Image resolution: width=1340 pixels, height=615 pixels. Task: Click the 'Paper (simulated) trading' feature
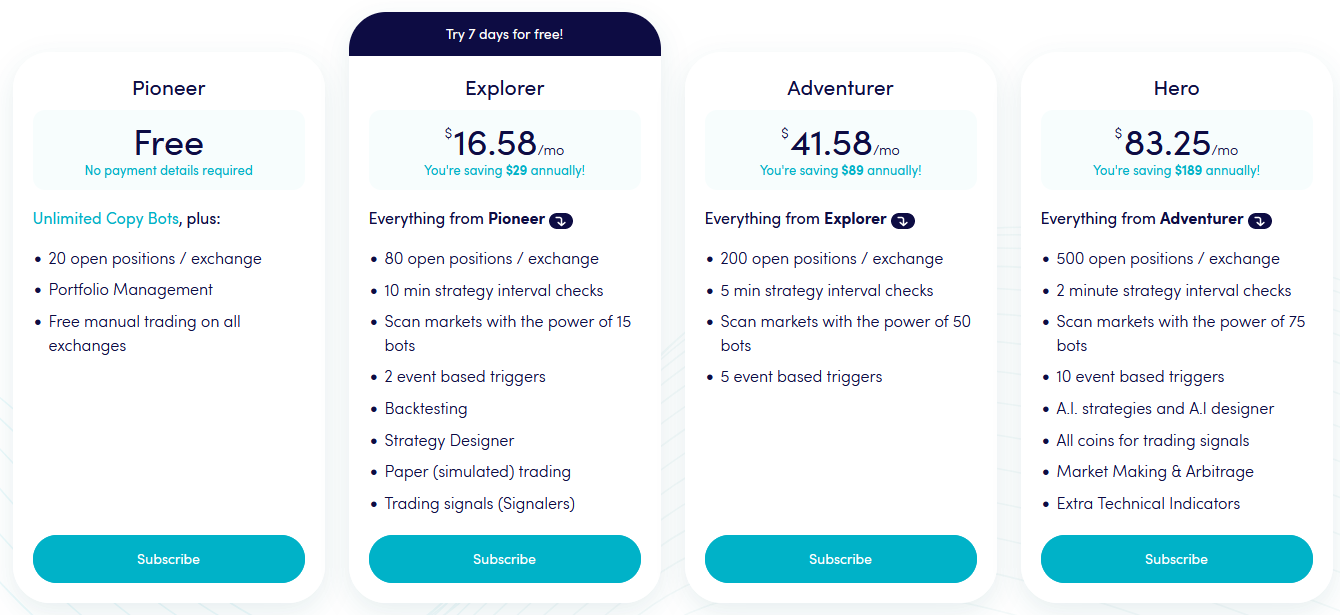click(477, 471)
